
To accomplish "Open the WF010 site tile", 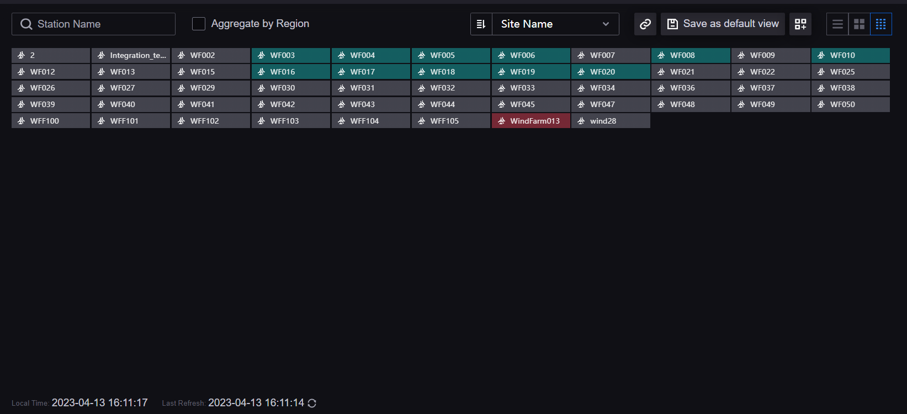I will coord(850,56).
